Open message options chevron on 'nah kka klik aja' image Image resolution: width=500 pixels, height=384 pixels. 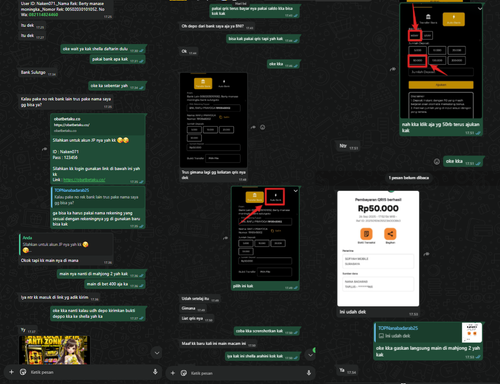(x=480, y=8)
